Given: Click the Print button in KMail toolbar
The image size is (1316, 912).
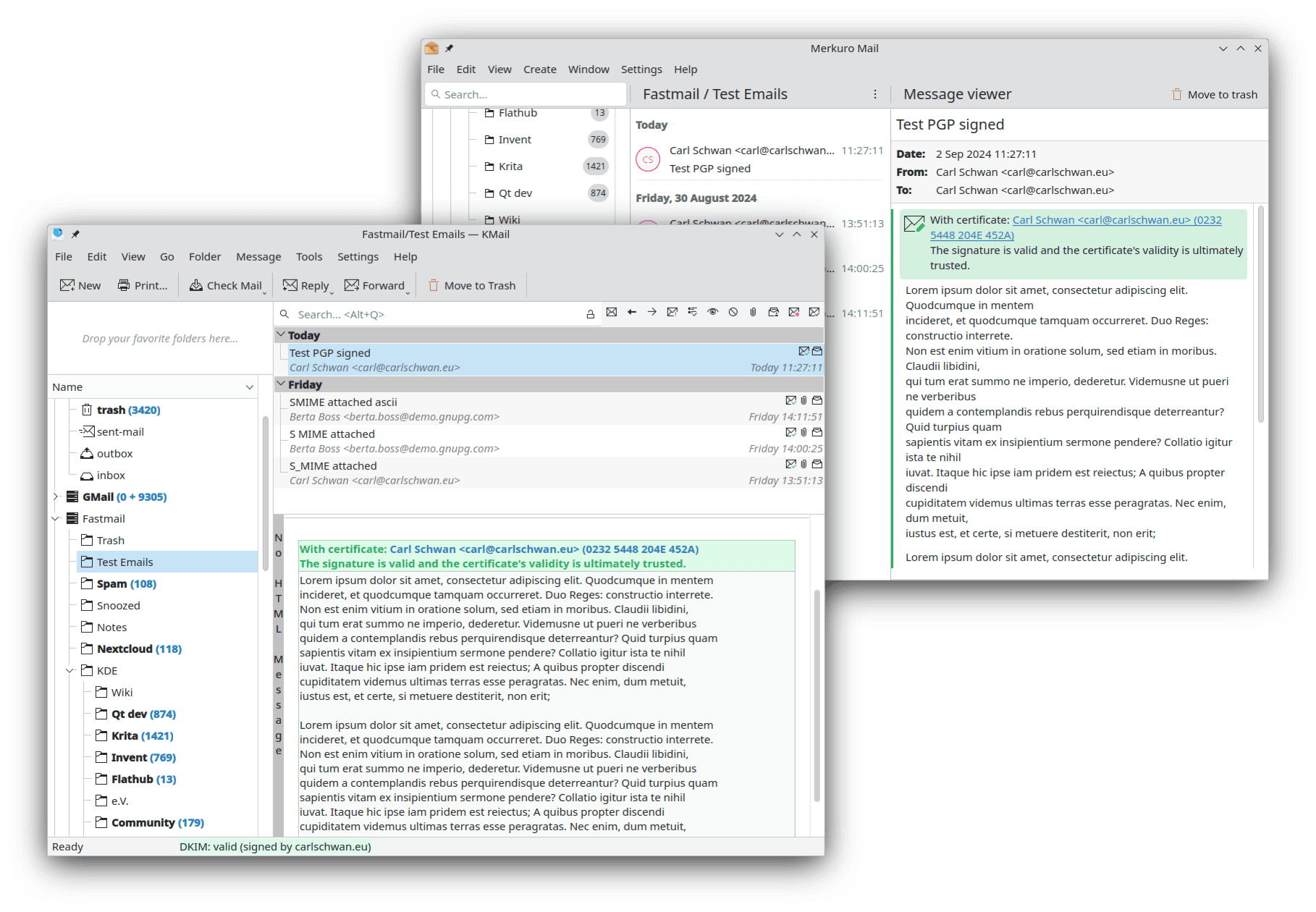Looking at the screenshot, I should [x=143, y=285].
